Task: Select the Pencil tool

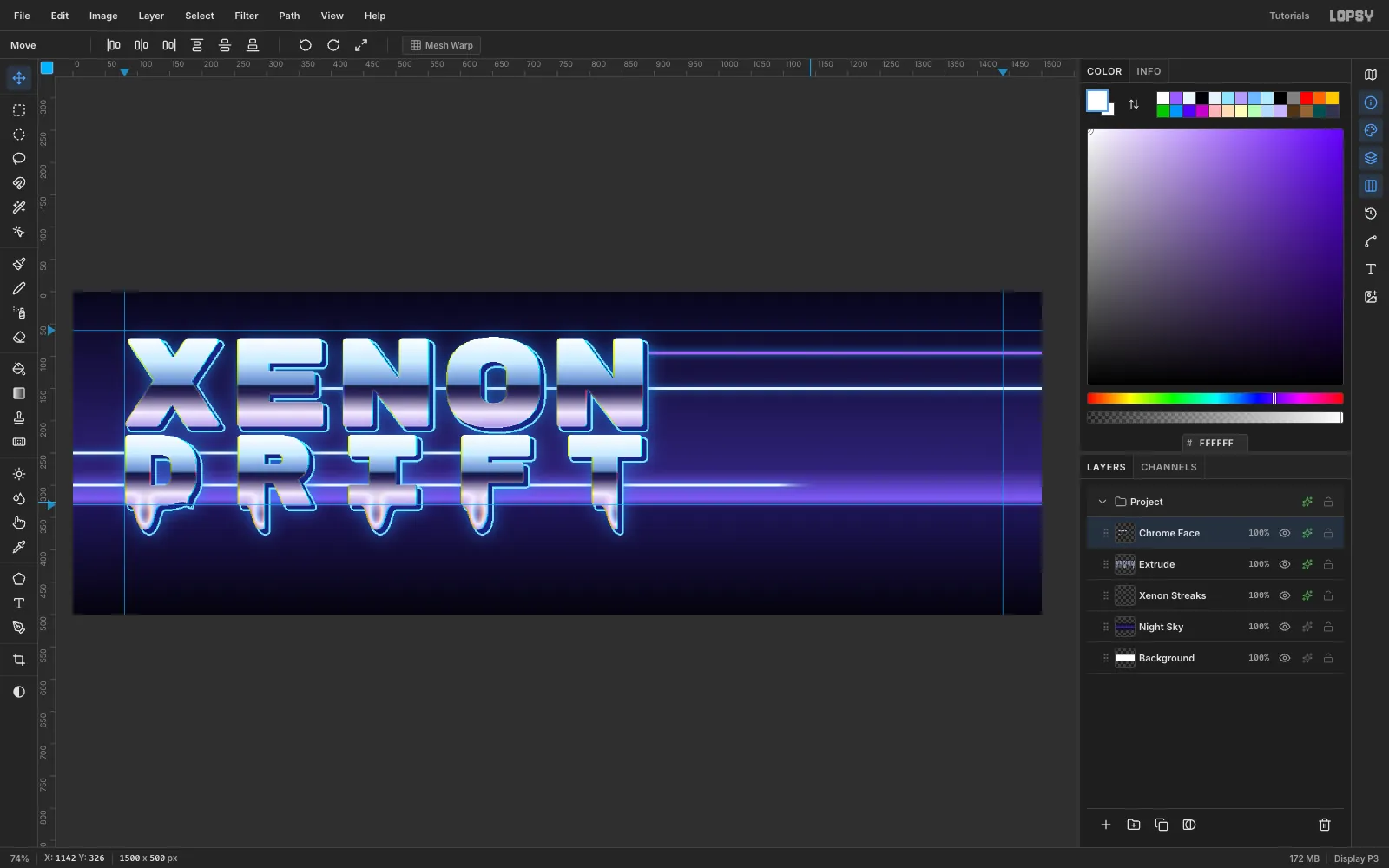Action: 19,288
